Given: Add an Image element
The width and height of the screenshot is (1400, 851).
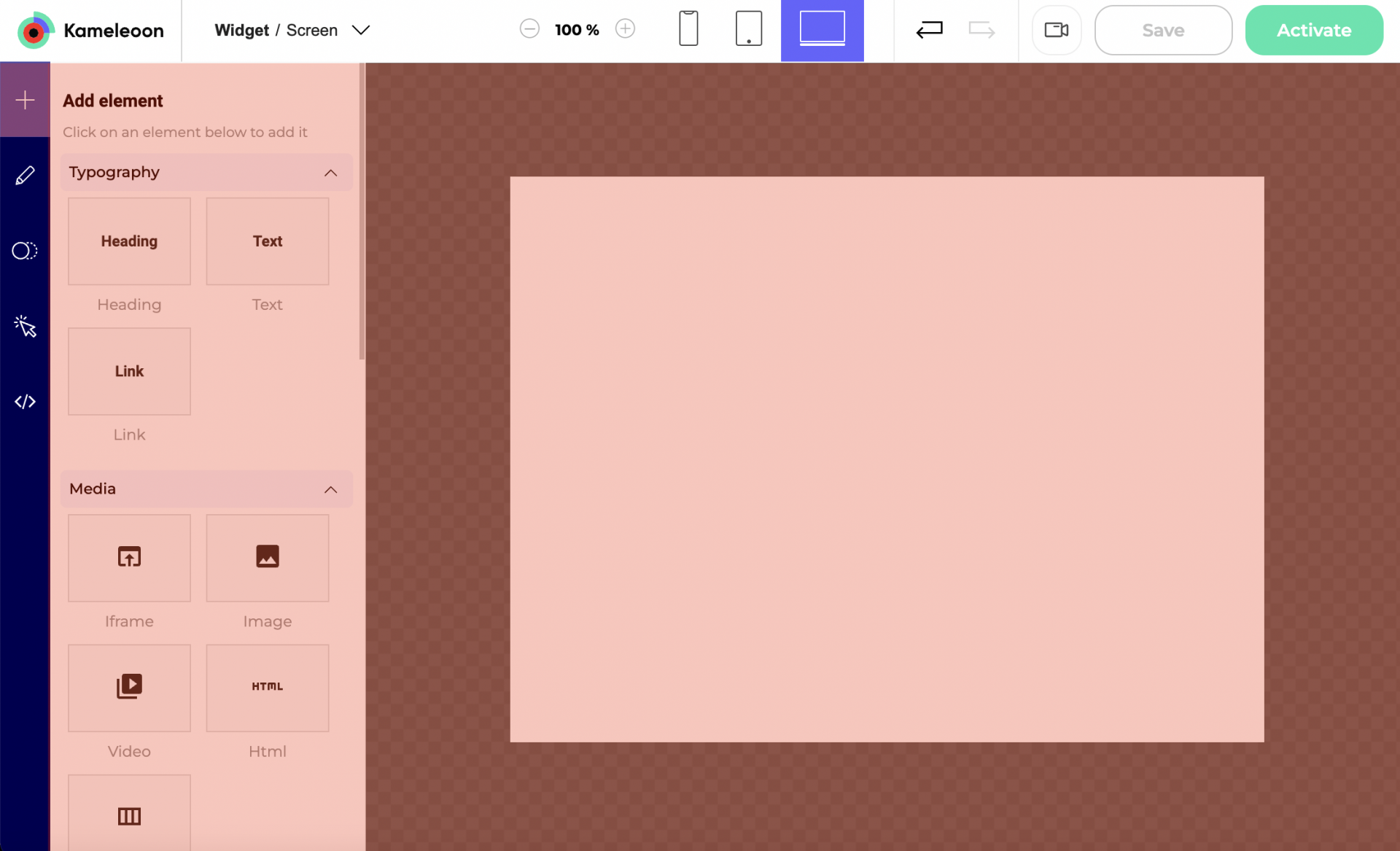Looking at the screenshot, I should (267, 558).
